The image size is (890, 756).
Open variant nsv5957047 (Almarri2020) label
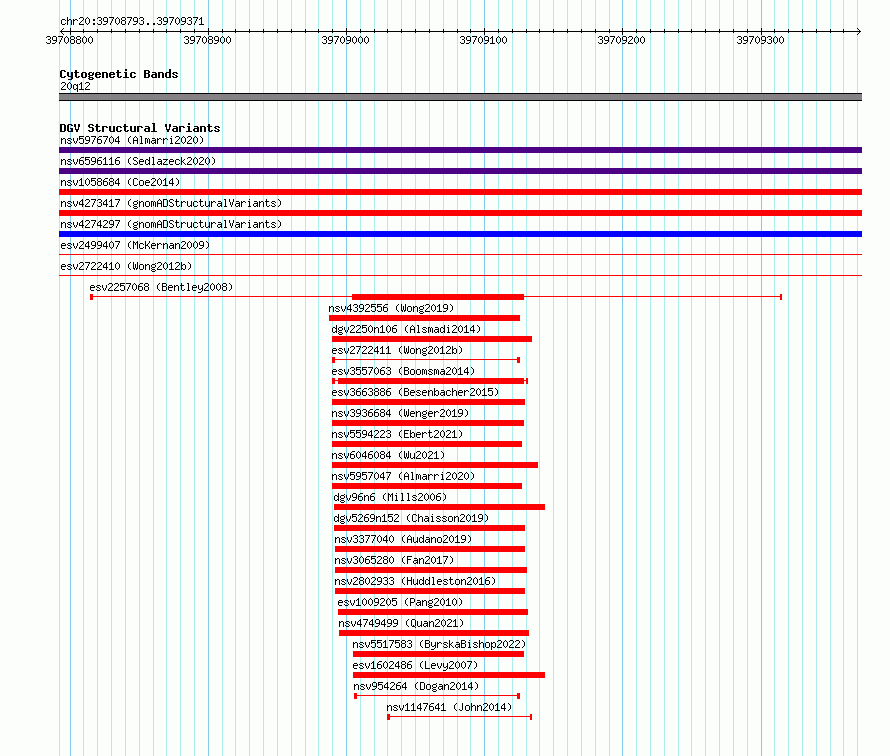(403, 476)
